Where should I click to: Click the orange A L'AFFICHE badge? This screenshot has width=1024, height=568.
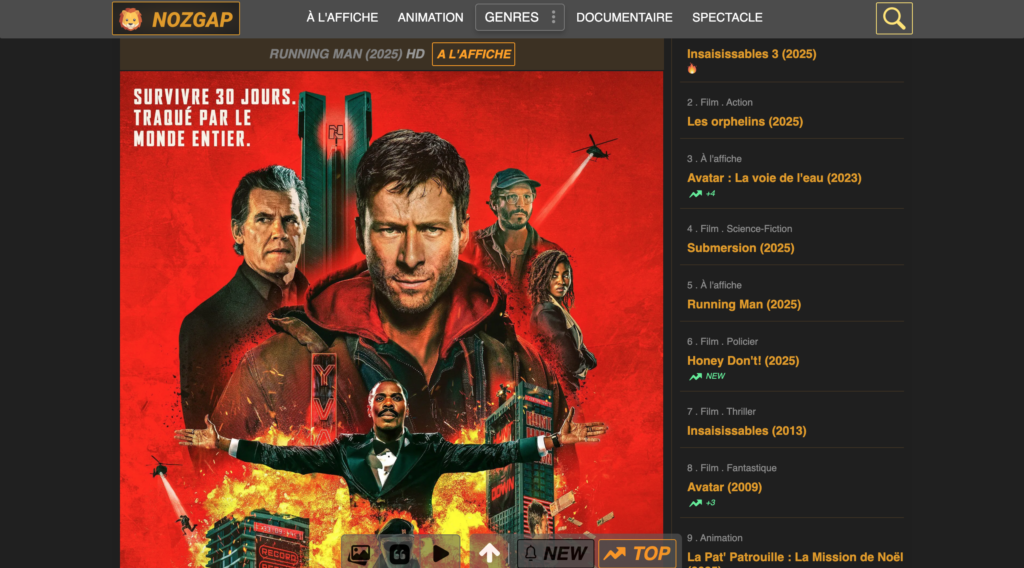pos(473,54)
